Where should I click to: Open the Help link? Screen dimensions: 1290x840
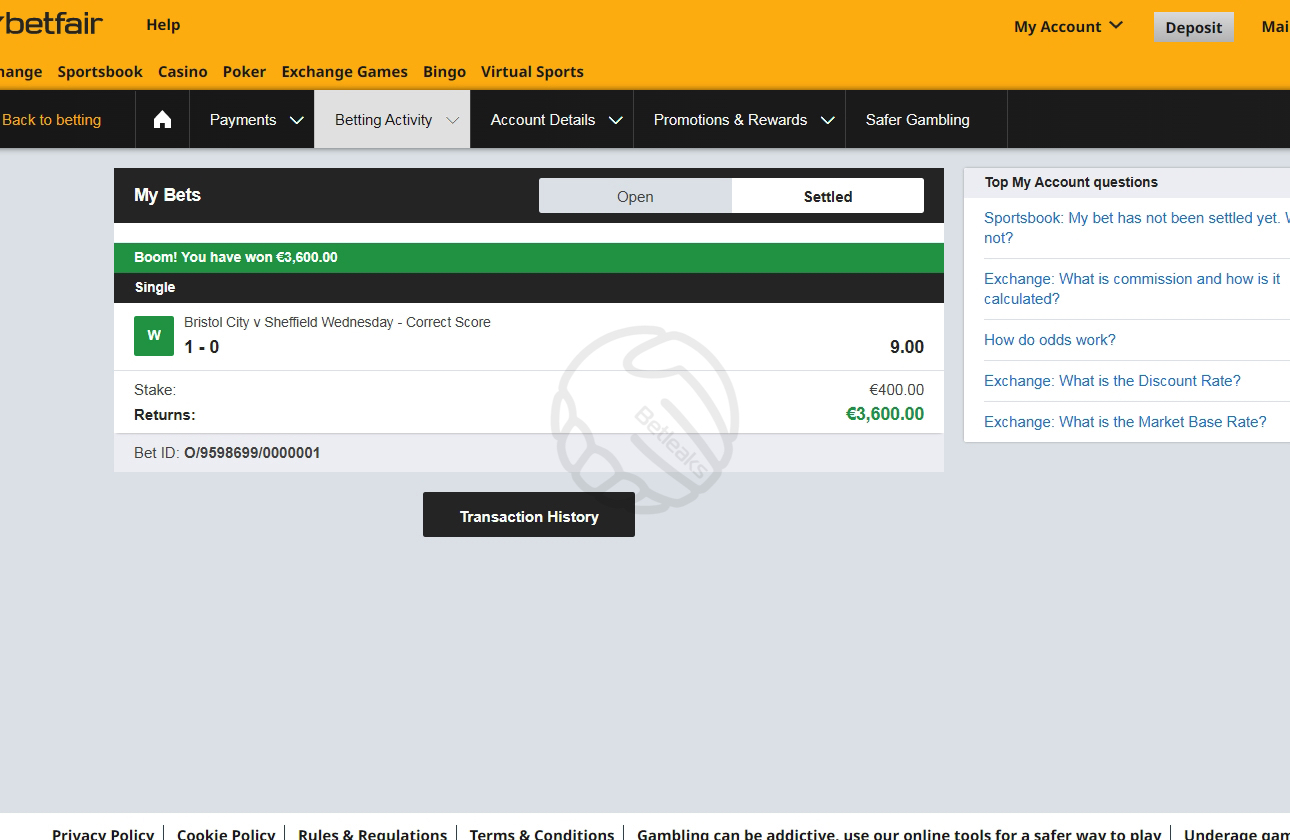163,25
